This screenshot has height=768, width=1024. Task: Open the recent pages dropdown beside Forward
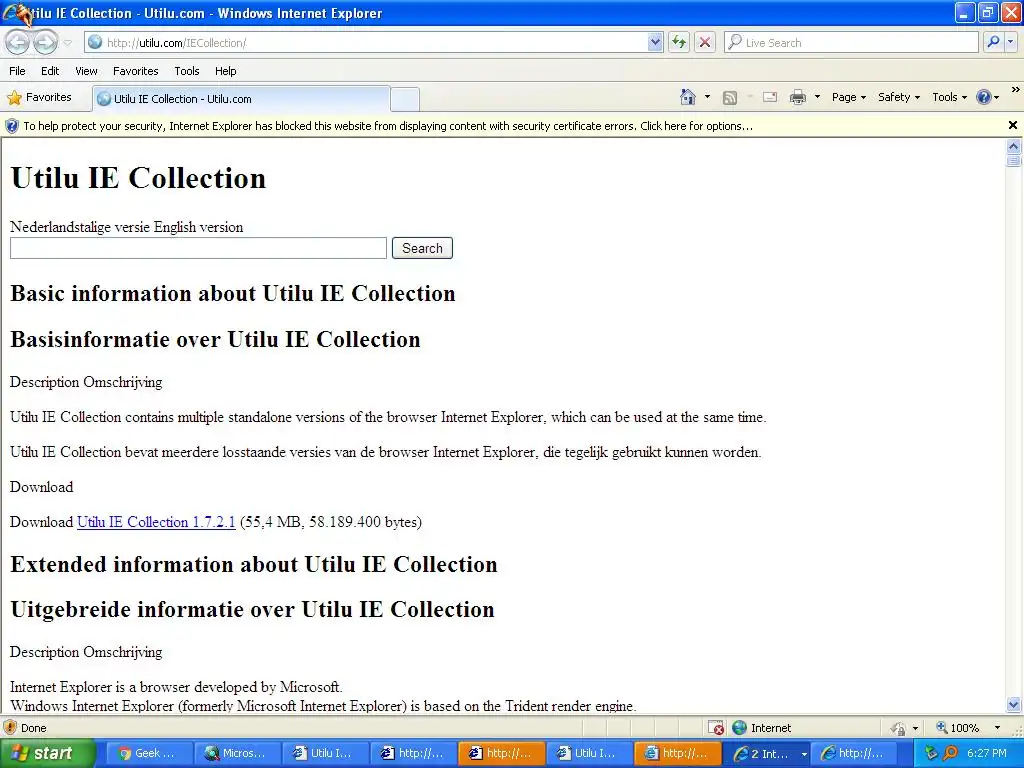[x=67, y=43]
